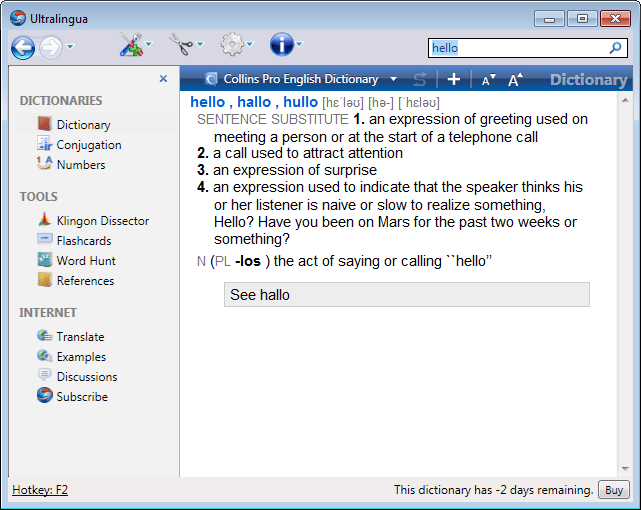This screenshot has height=510, width=641.
Task: Click the Forward navigation arrow
Action: point(51,47)
